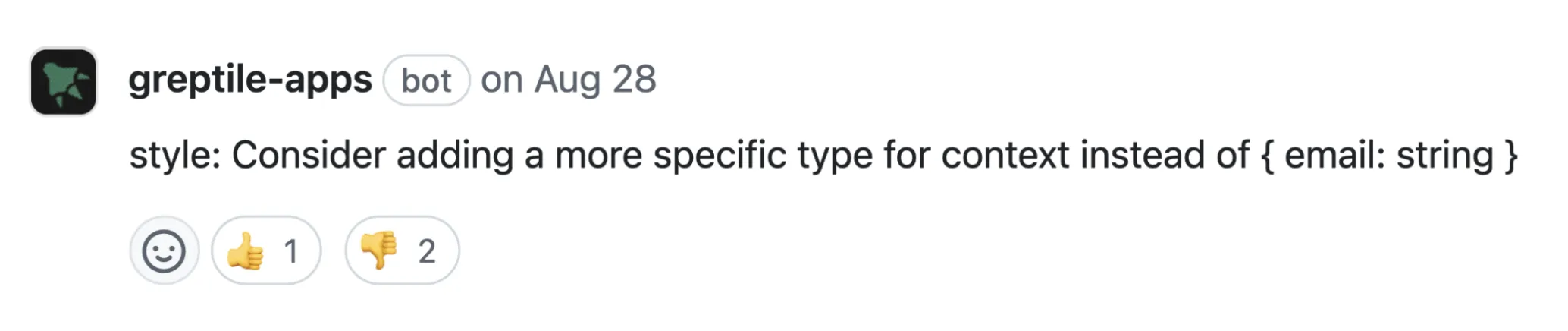Click the word Consider in the comment
This screenshot has height=331, width=1568.
(x=308, y=156)
